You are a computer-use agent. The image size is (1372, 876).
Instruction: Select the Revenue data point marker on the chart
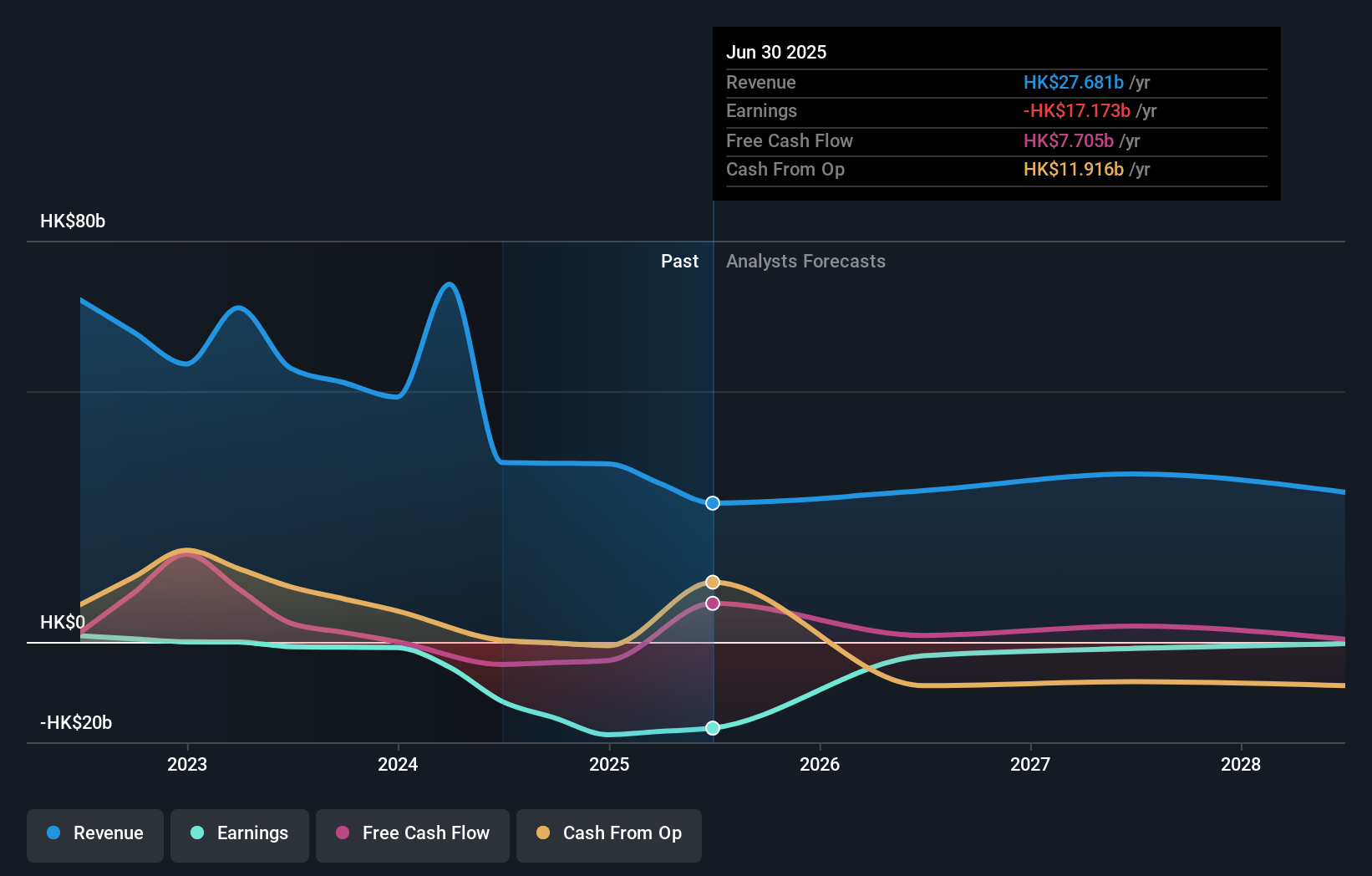pyautogui.click(x=713, y=503)
